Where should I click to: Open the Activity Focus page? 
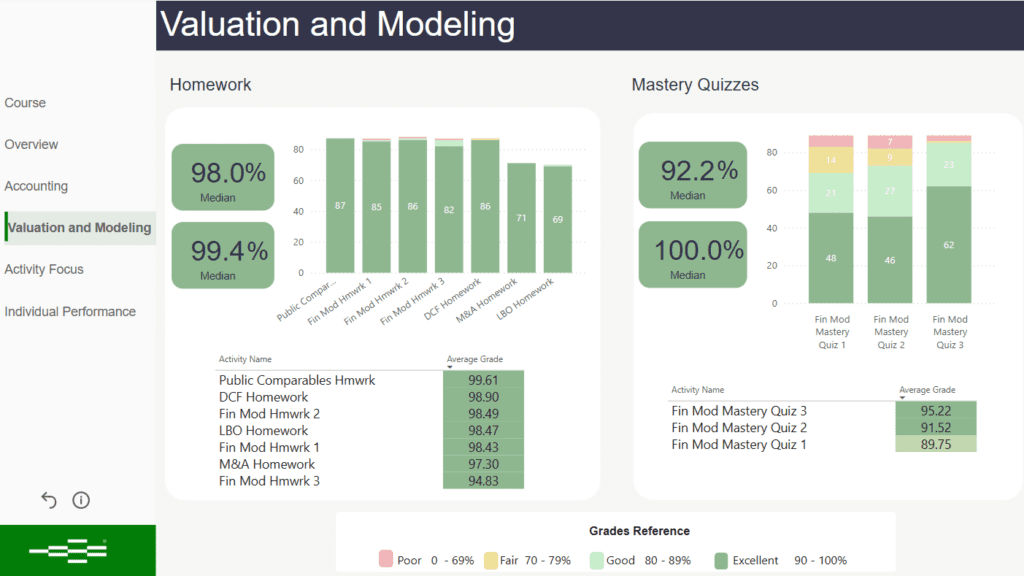[44, 269]
